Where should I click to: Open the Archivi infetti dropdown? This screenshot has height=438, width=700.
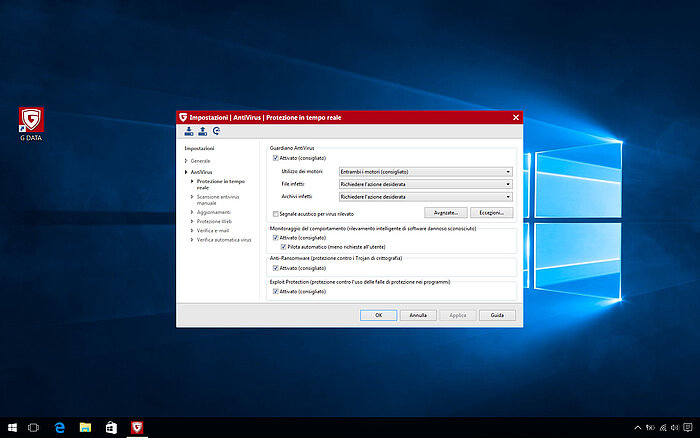(x=425, y=196)
